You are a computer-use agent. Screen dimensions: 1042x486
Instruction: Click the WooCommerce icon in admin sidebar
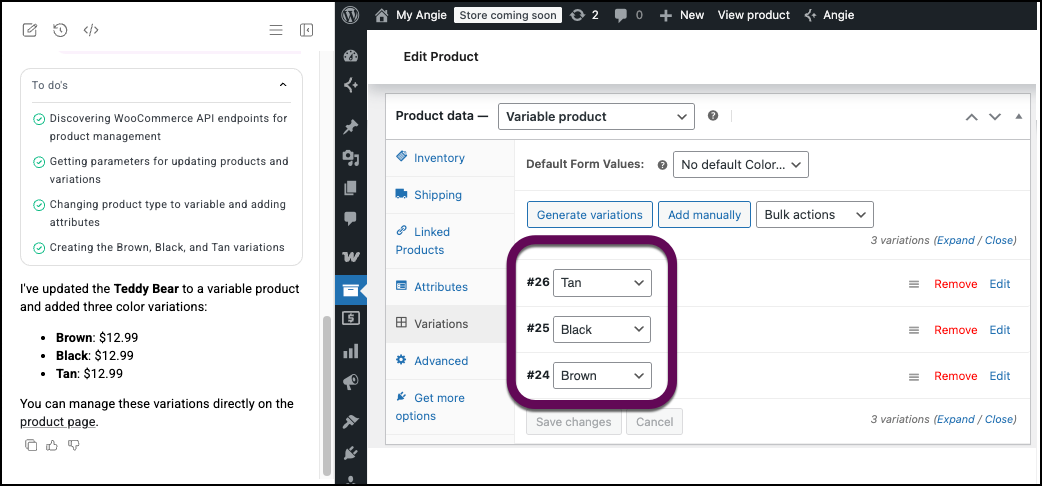(351, 257)
